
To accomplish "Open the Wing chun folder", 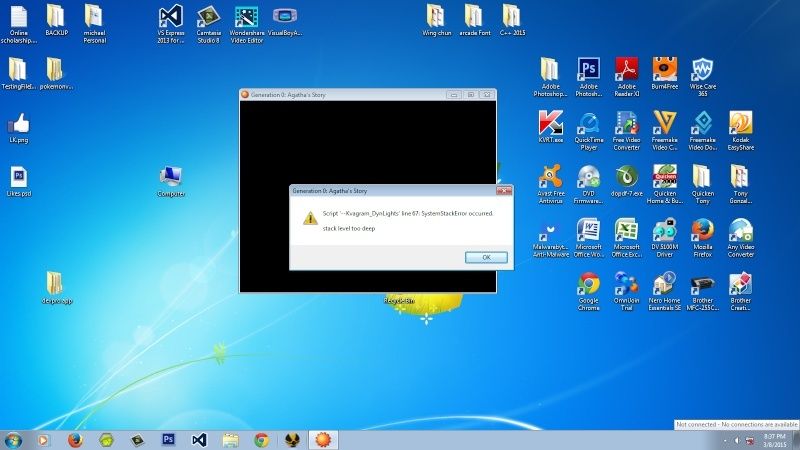I will pyautogui.click(x=437, y=21).
